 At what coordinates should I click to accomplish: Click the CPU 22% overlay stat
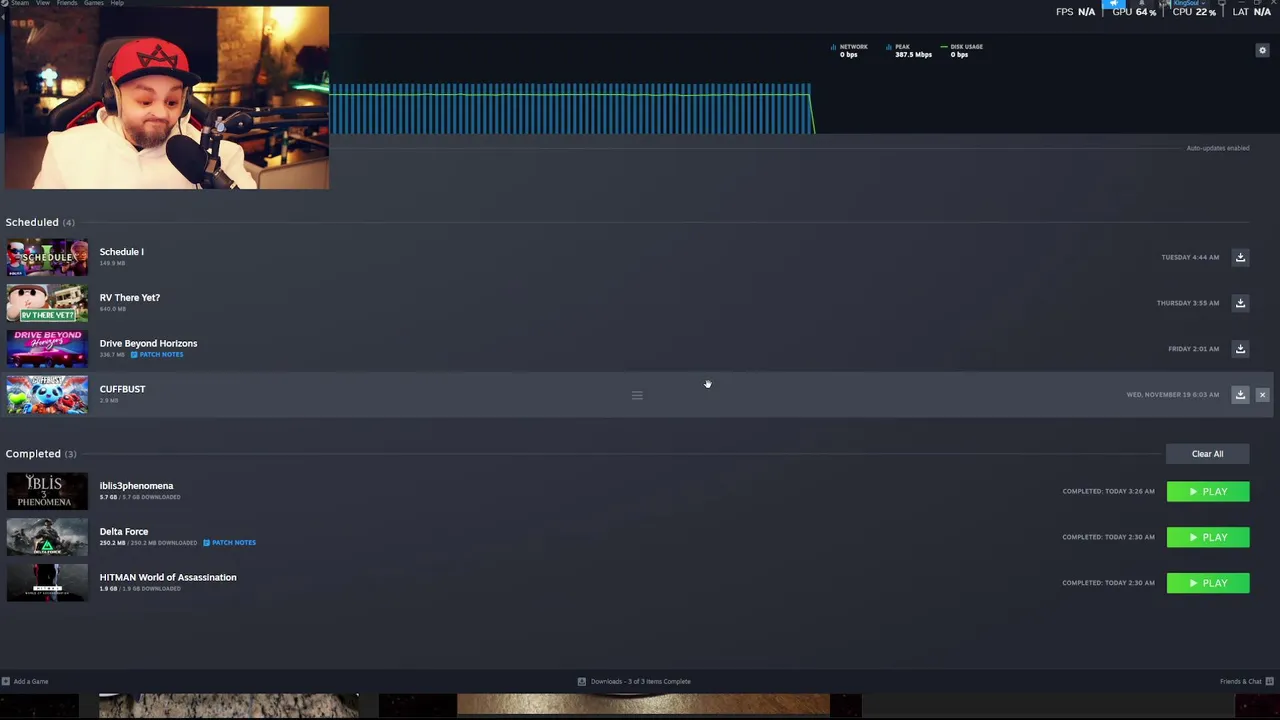pyautogui.click(x=1194, y=12)
